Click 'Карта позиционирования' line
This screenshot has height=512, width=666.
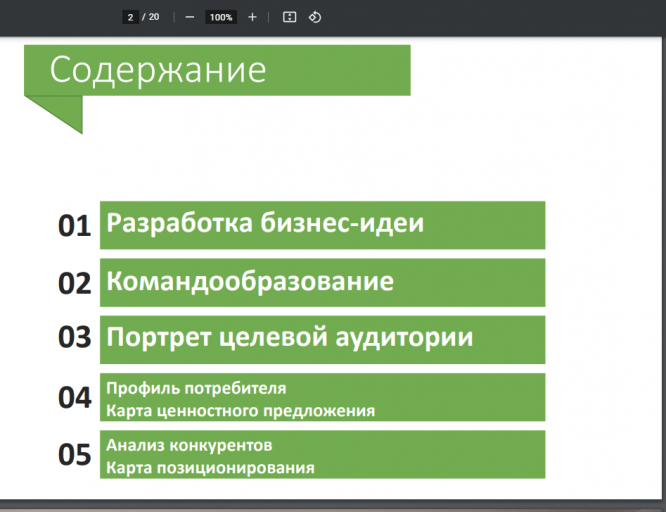pyautogui.click(x=210, y=468)
